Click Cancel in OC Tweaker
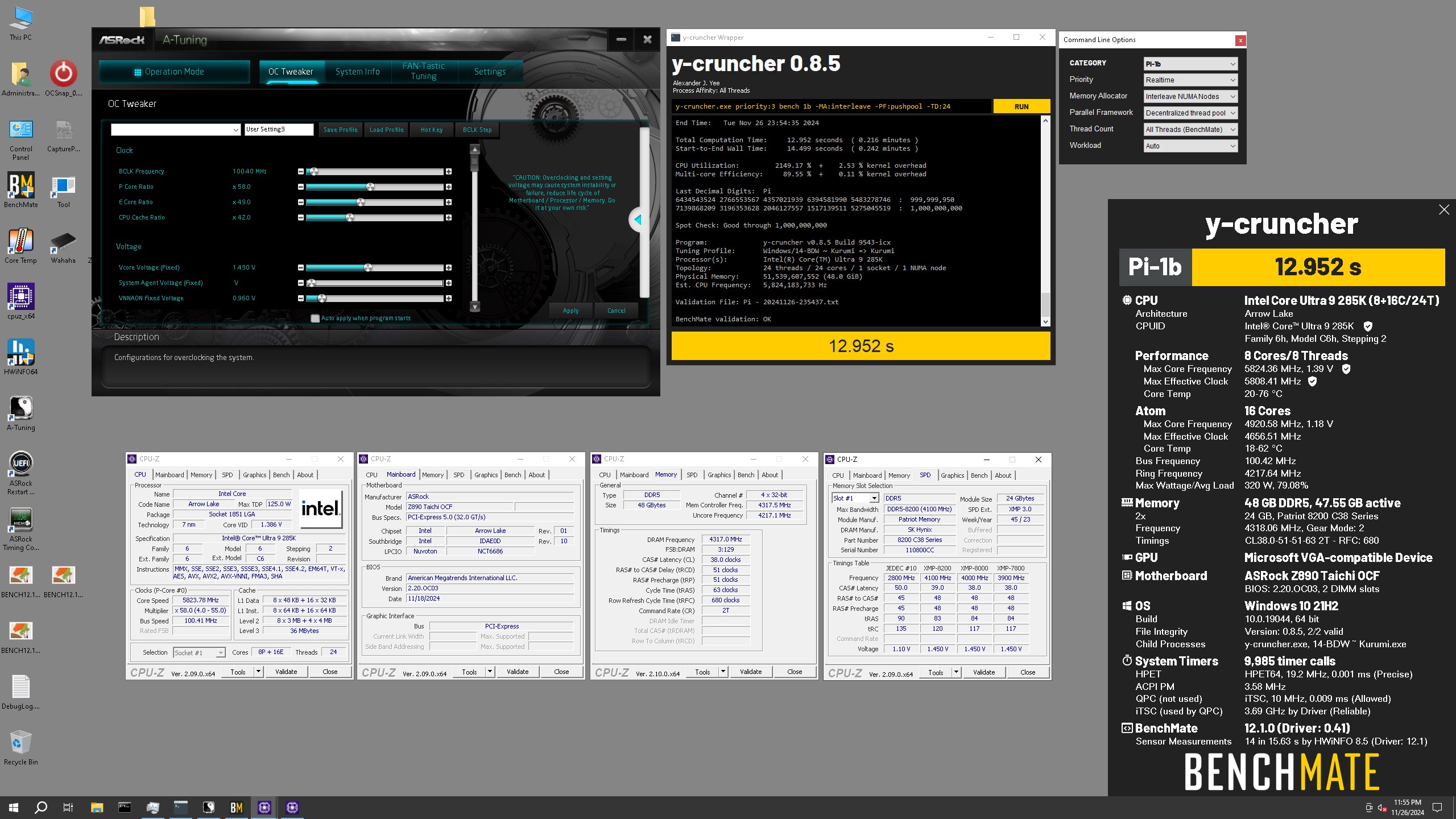This screenshot has width=1456, height=819. (x=616, y=311)
